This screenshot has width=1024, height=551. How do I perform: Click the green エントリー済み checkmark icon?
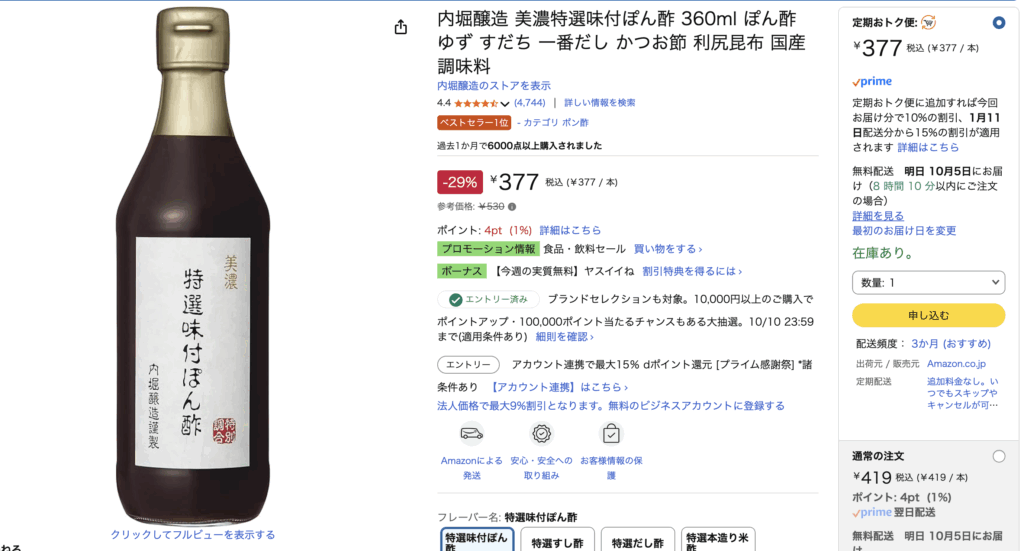(456, 300)
